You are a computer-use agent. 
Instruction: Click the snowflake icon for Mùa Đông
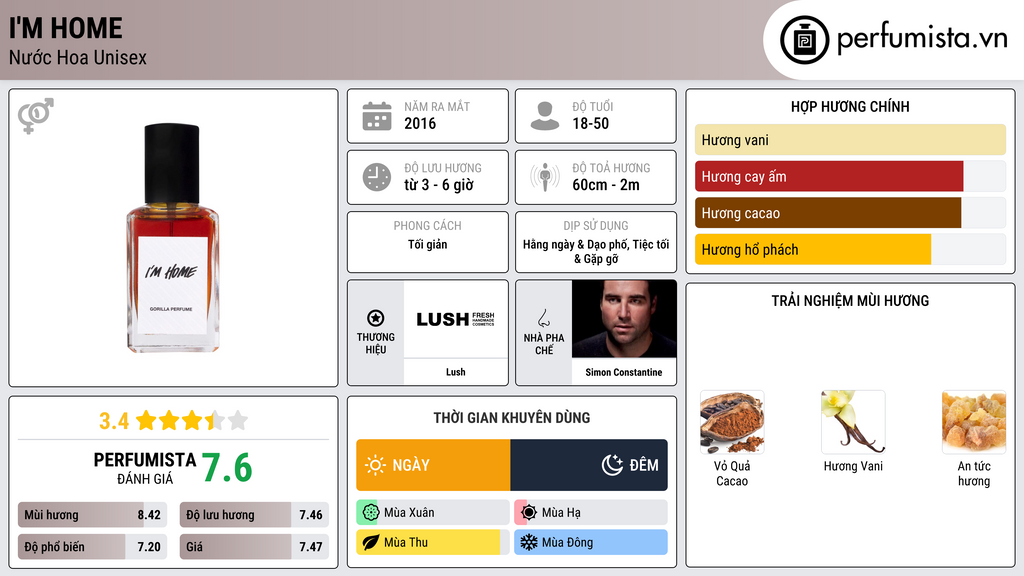pos(528,542)
